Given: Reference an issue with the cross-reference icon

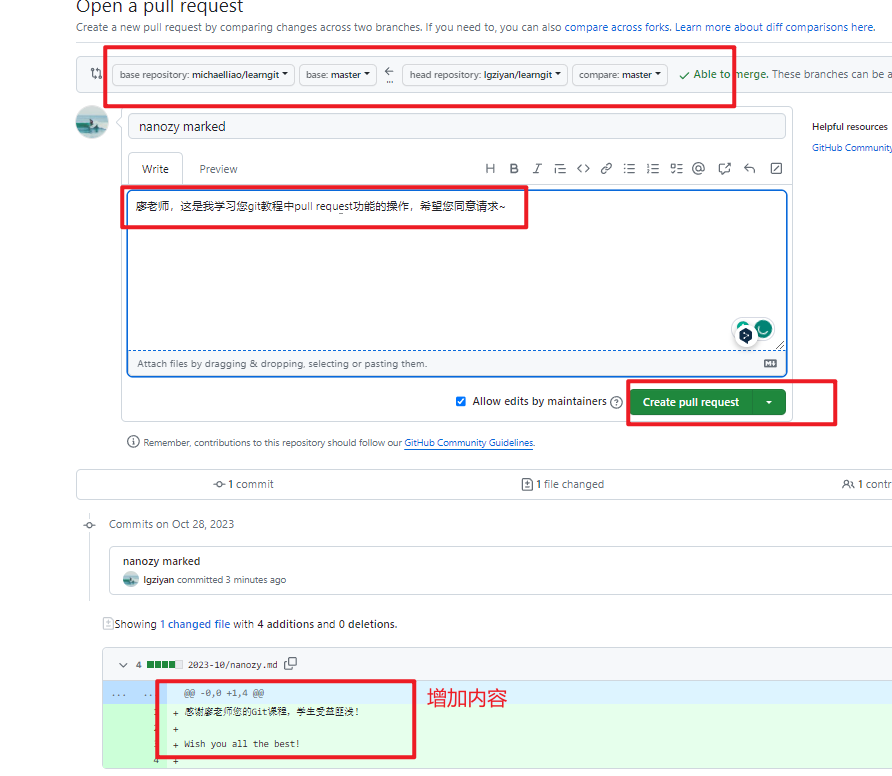Looking at the screenshot, I should tap(724, 168).
